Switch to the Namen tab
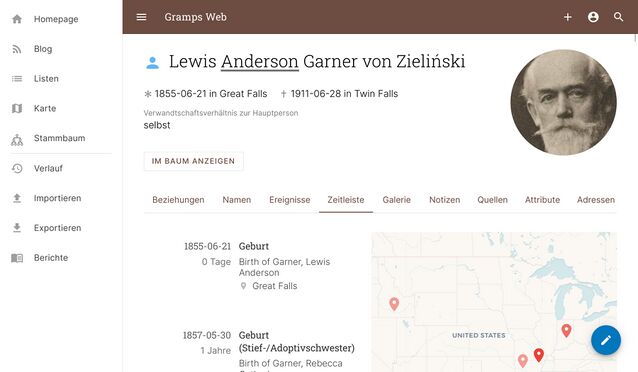The width and height of the screenshot is (638, 372). point(237,200)
